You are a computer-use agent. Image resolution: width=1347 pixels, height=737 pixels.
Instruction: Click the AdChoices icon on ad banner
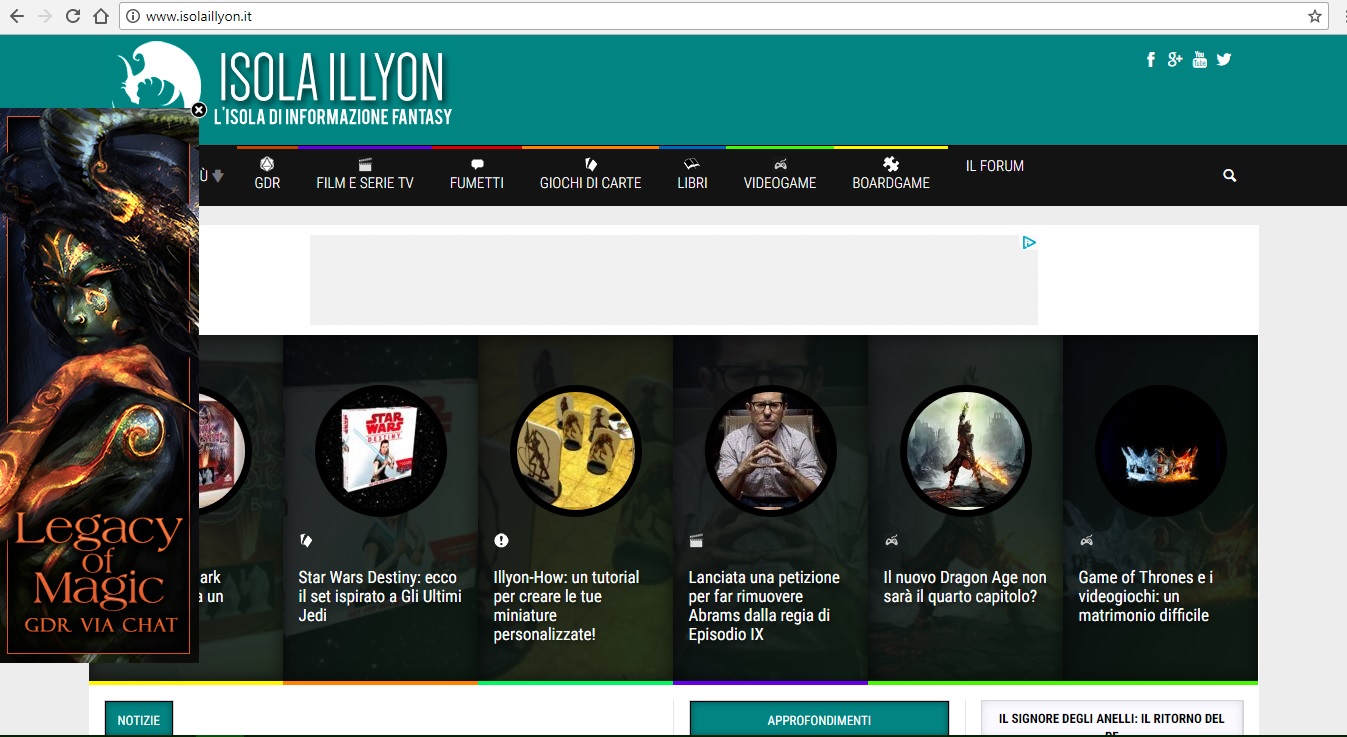tap(1029, 242)
